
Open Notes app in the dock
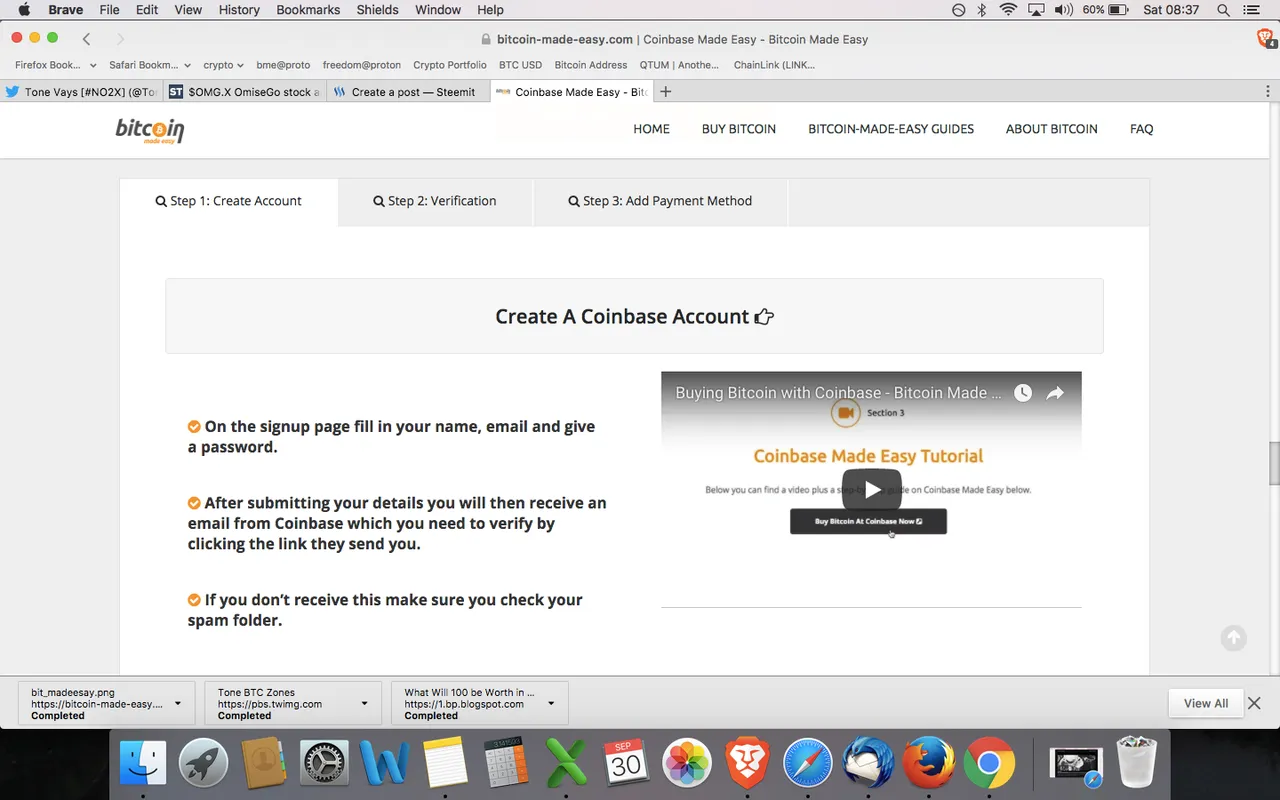tap(445, 764)
